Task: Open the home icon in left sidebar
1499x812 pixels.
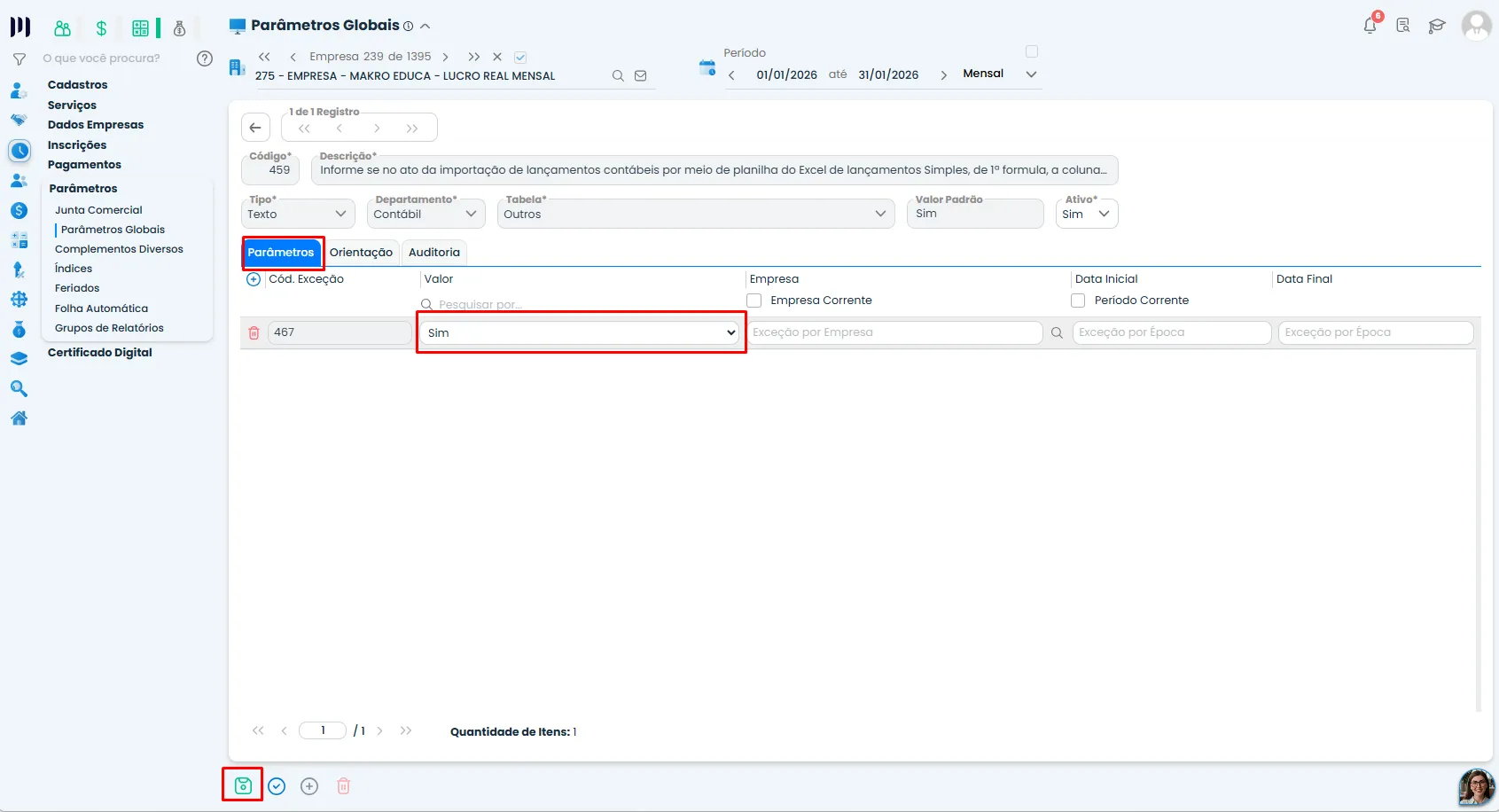Action: 19,418
